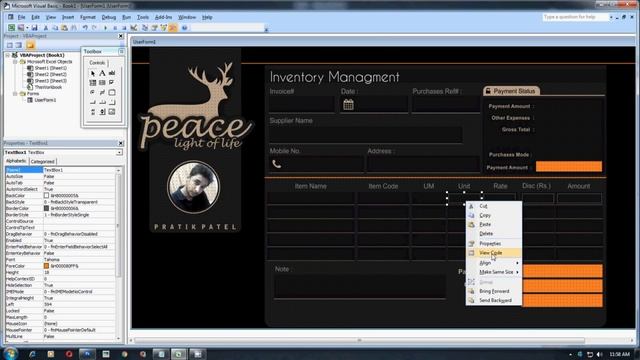The width and height of the screenshot is (640, 360).
Task: Choose Send Backward from context menu
Action: tap(493, 300)
